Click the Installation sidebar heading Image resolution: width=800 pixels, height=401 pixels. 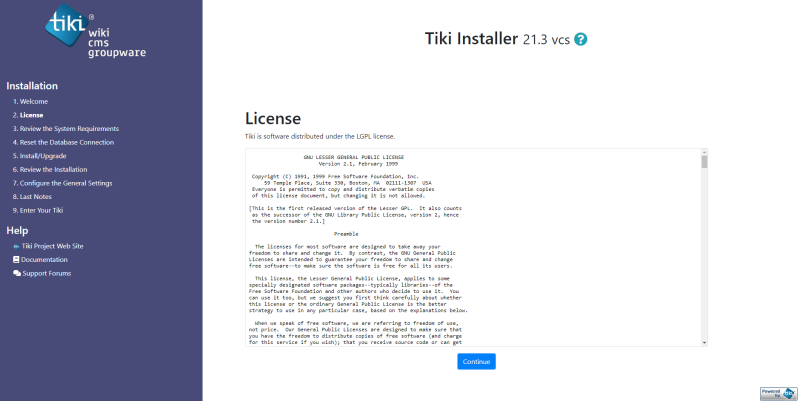(x=32, y=86)
